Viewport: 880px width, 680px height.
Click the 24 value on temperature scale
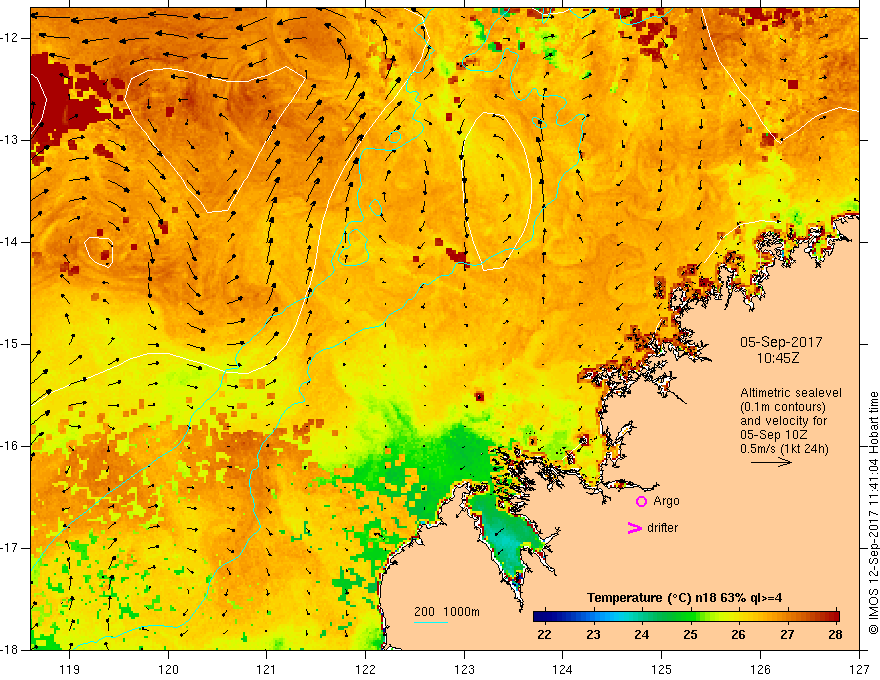tap(641, 635)
